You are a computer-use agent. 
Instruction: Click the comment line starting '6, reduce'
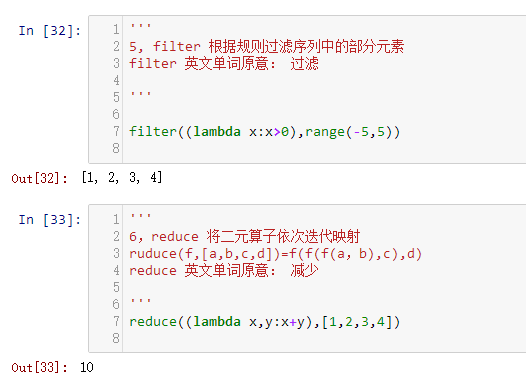(245, 236)
